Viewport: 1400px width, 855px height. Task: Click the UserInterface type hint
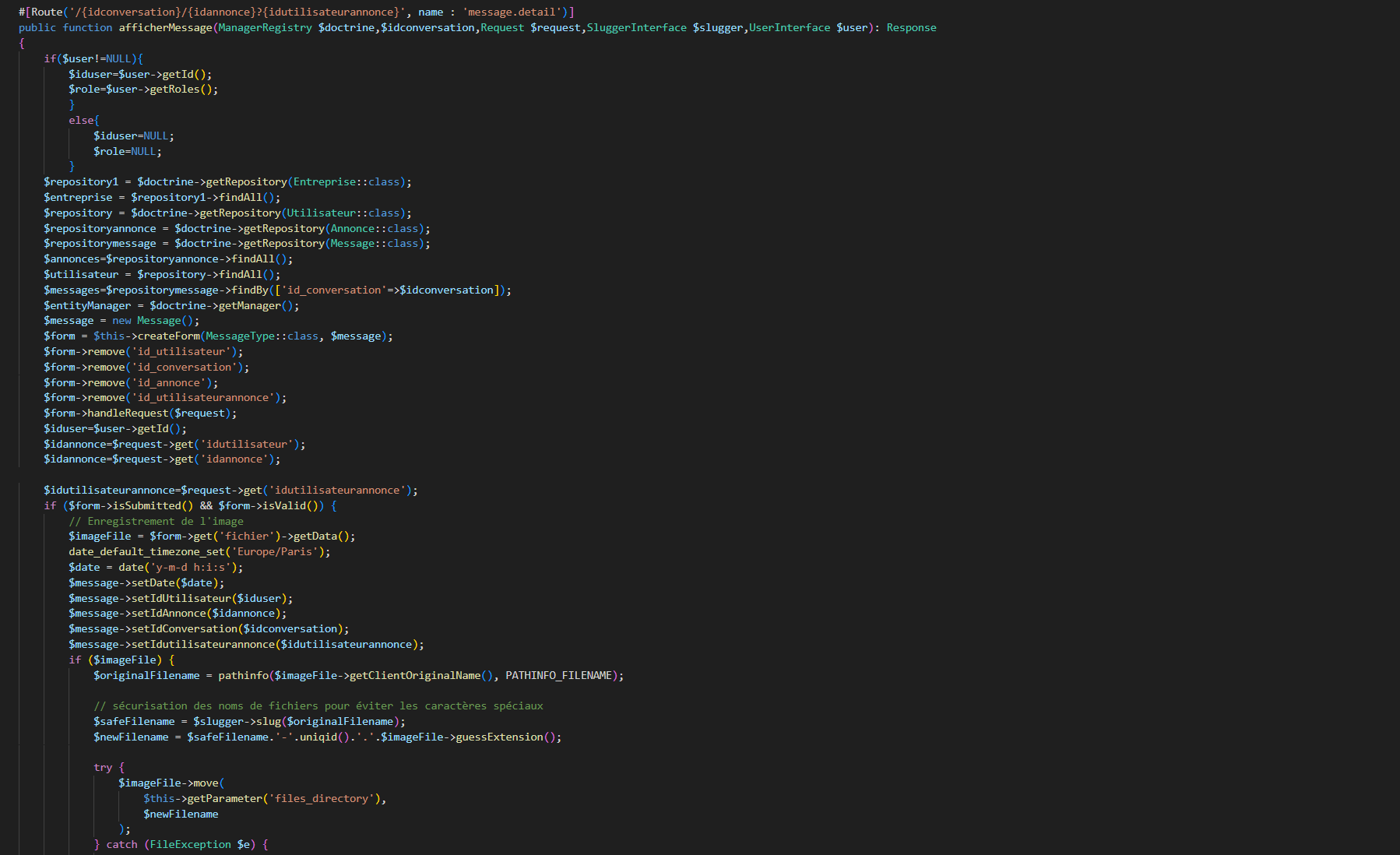[x=790, y=27]
